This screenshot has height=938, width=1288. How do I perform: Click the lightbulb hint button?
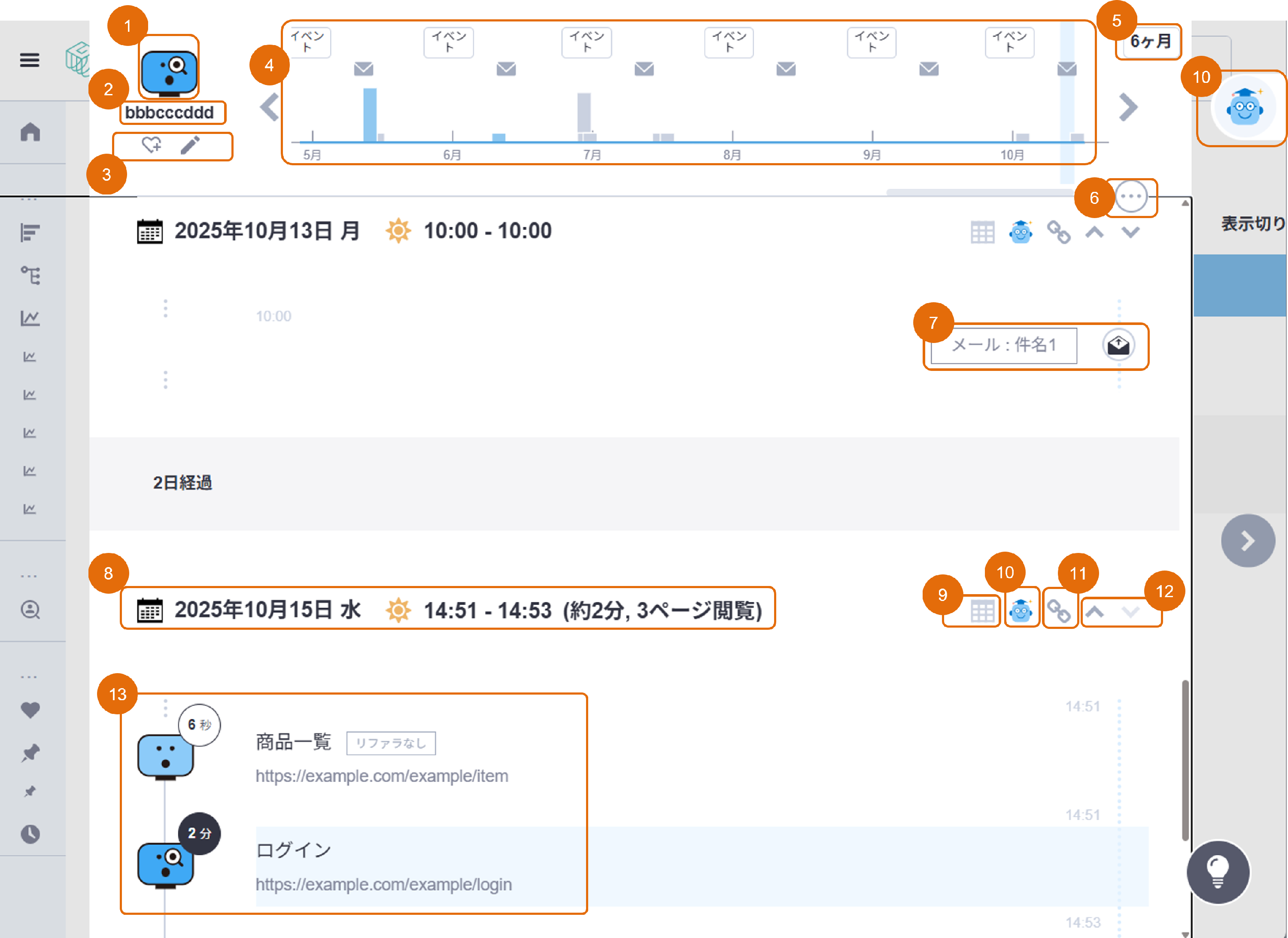tap(1218, 871)
